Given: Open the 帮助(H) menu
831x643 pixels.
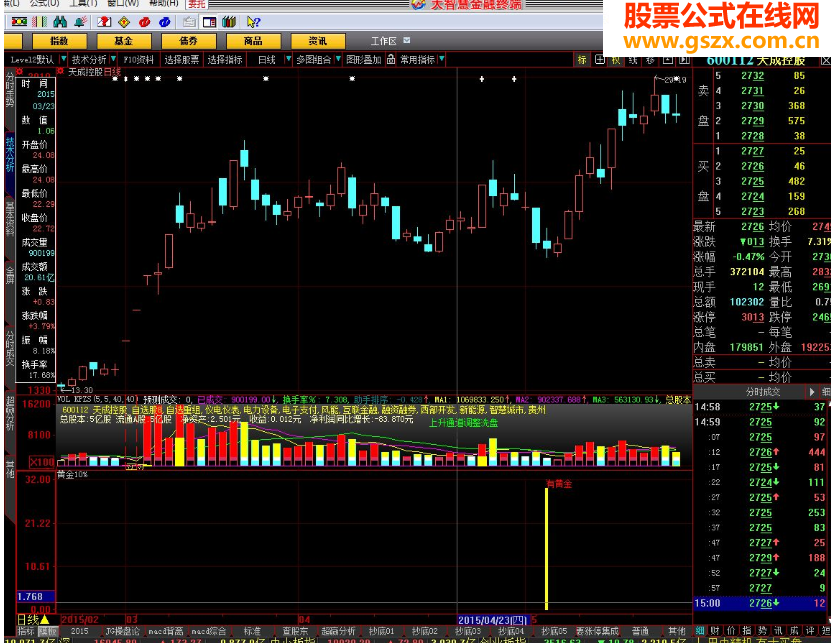Looking at the screenshot, I should pyautogui.click(x=163, y=3).
